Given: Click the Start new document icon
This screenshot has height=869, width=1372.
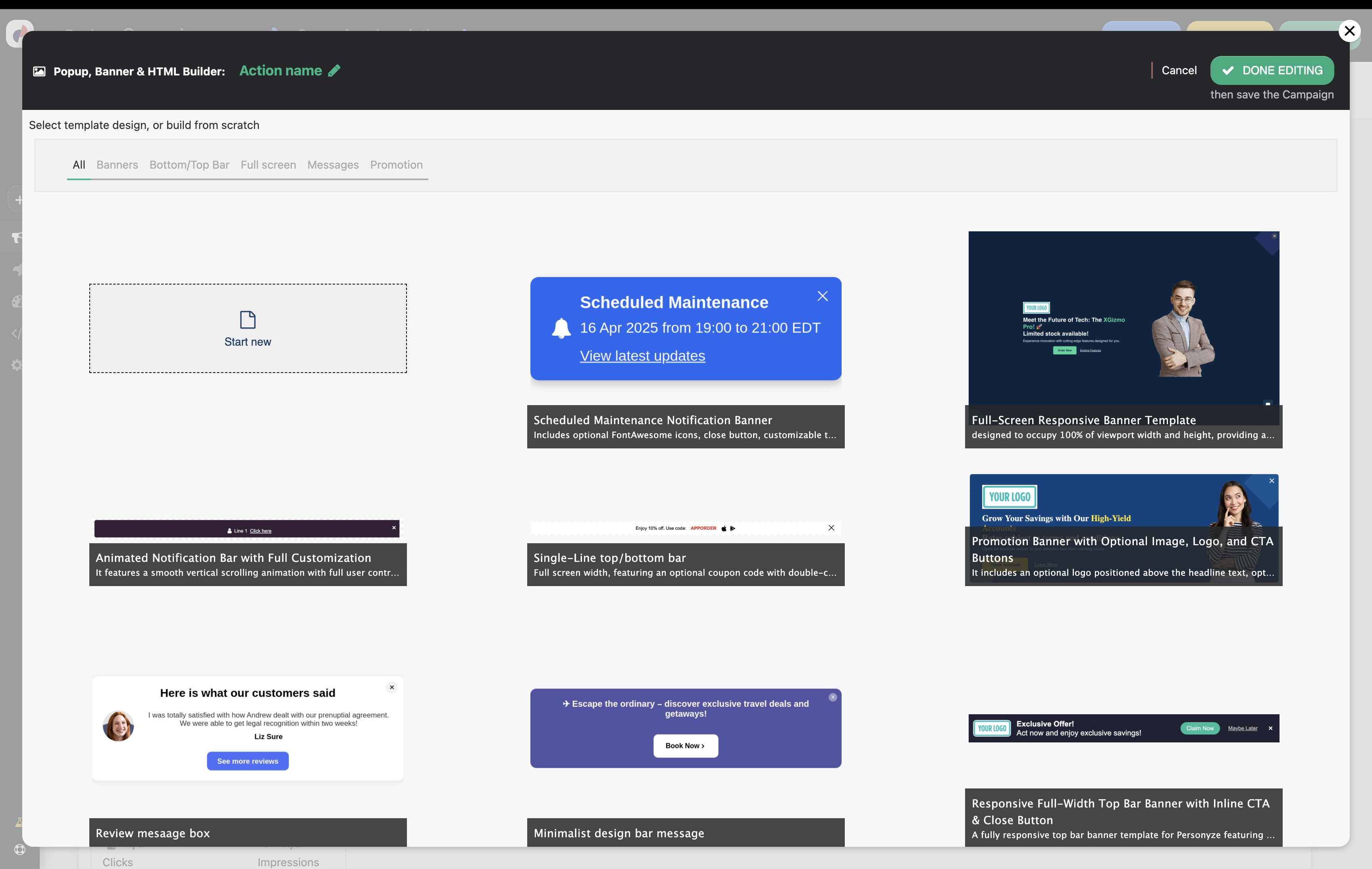Looking at the screenshot, I should tap(248, 319).
